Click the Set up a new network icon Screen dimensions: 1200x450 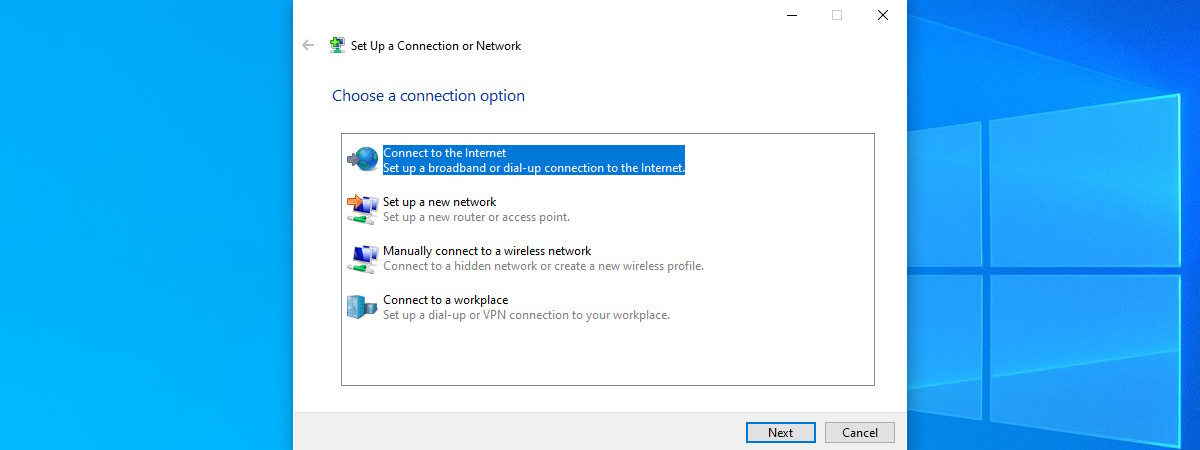point(362,209)
